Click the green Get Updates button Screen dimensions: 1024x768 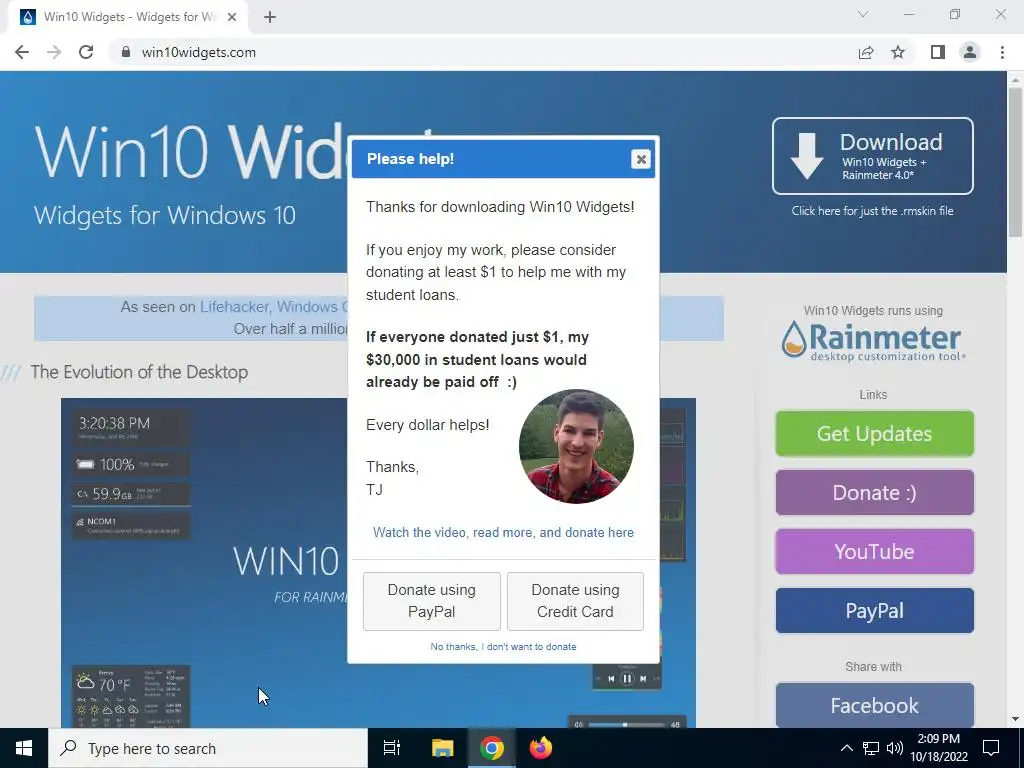(x=874, y=434)
